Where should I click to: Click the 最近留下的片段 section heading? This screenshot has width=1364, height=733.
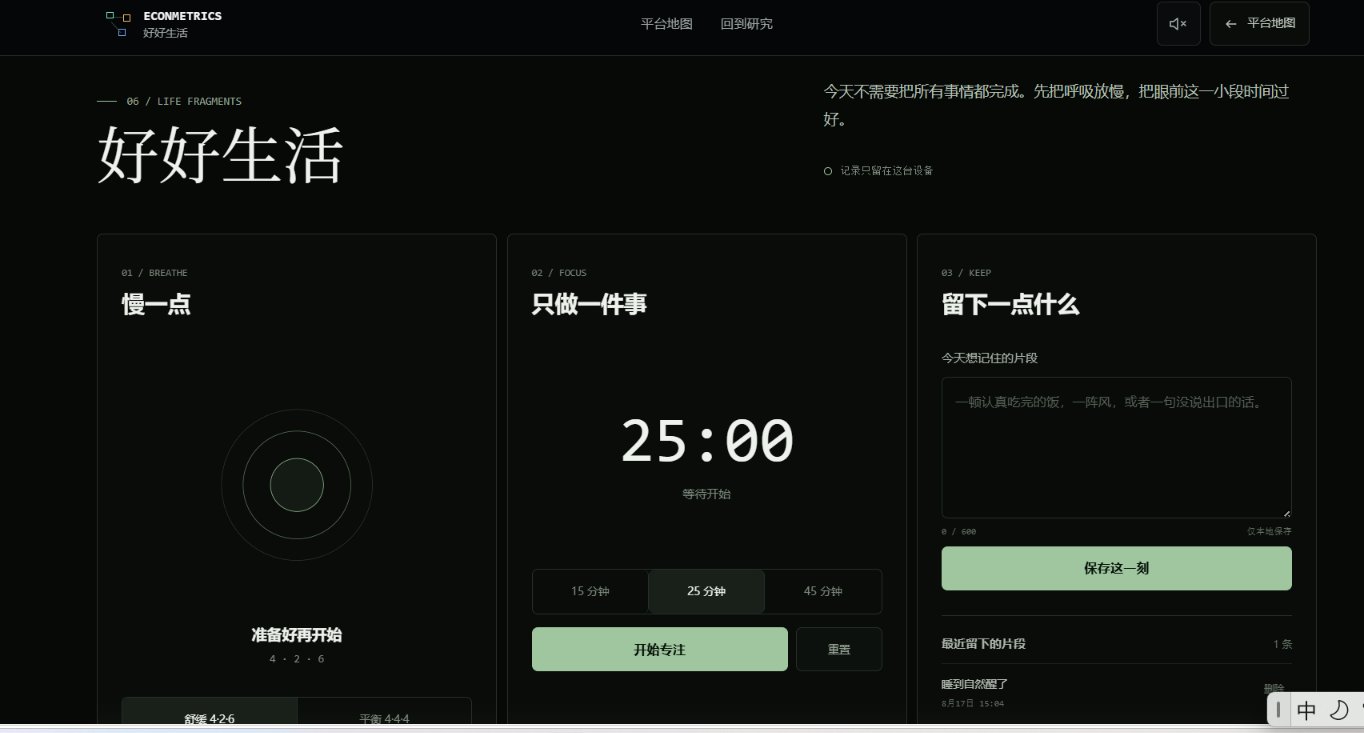coord(984,644)
